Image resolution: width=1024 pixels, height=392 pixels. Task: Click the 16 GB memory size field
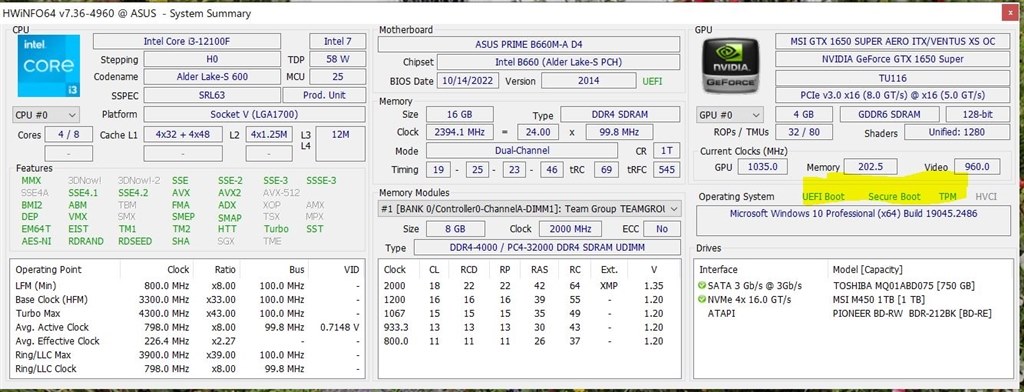[x=460, y=114]
